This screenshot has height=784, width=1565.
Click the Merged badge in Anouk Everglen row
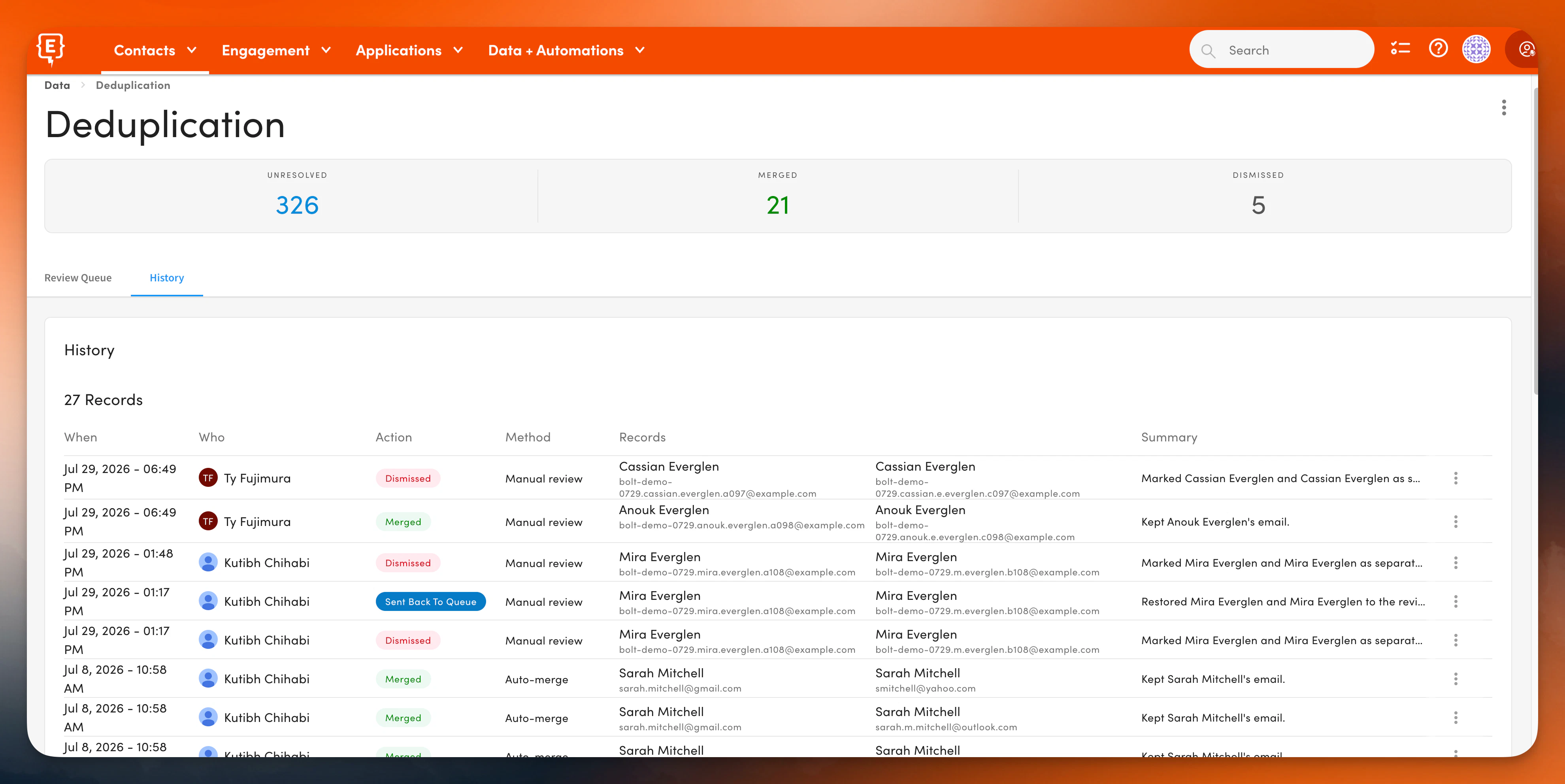click(x=403, y=522)
